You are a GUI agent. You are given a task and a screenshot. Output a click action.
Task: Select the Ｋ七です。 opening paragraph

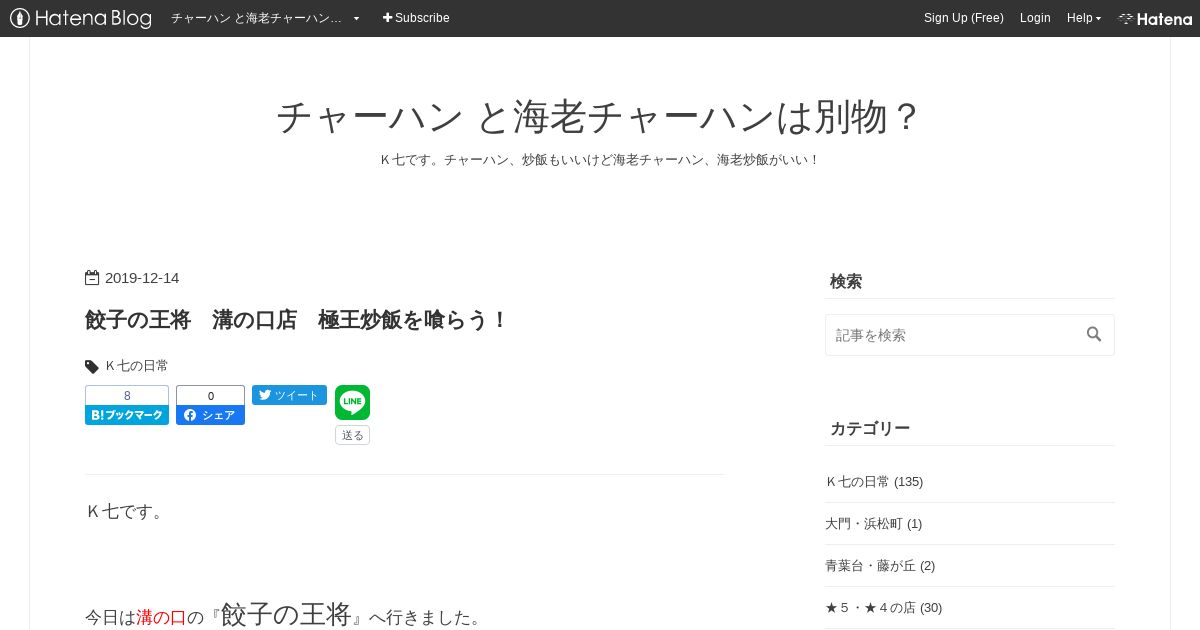click(x=126, y=511)
